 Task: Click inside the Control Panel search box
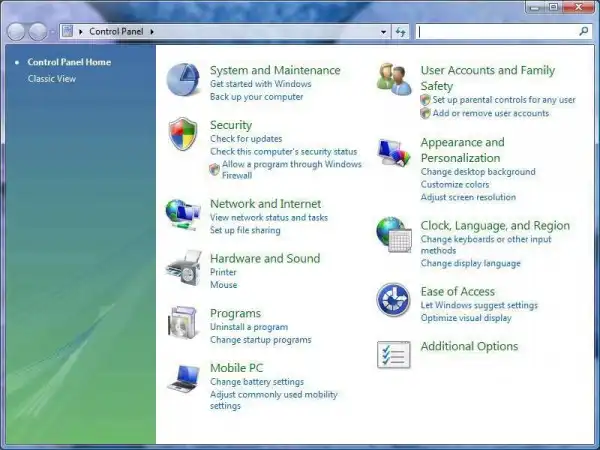coord(495,32)
